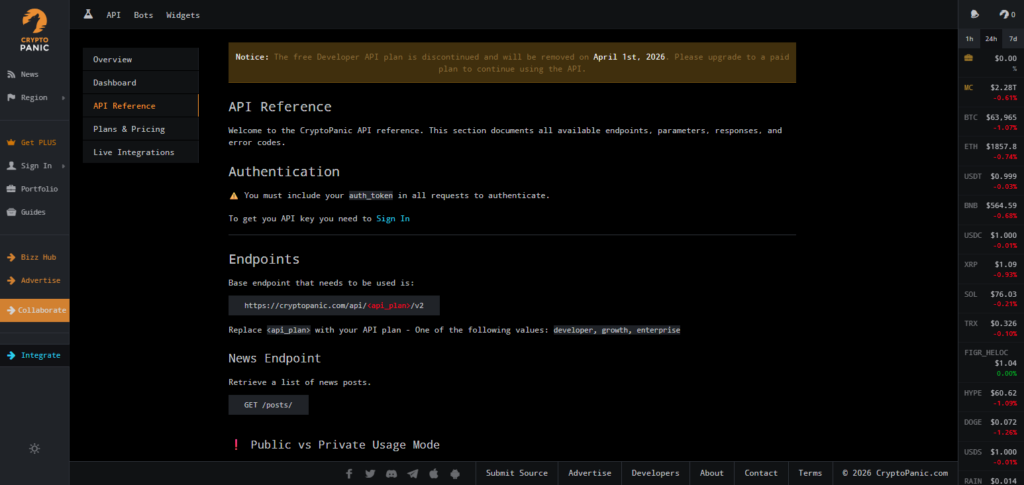Click the BNB $564.59 ticker row
The width and height of the screenshot is (1024, 485).
coord(991,210)
